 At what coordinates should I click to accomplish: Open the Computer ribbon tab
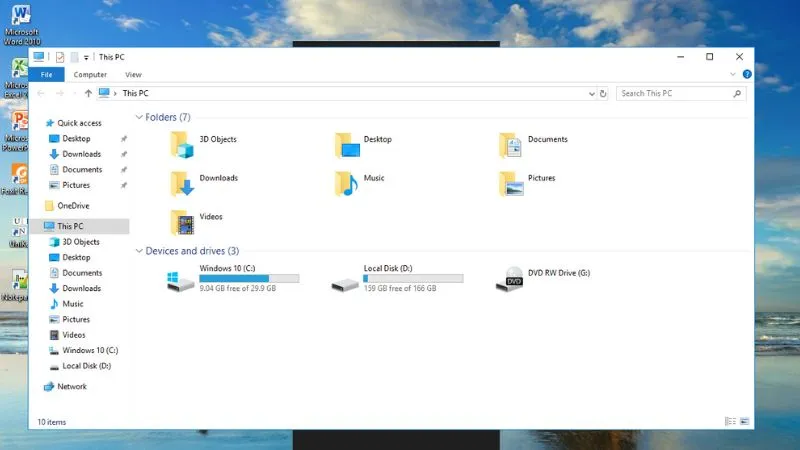90,74
